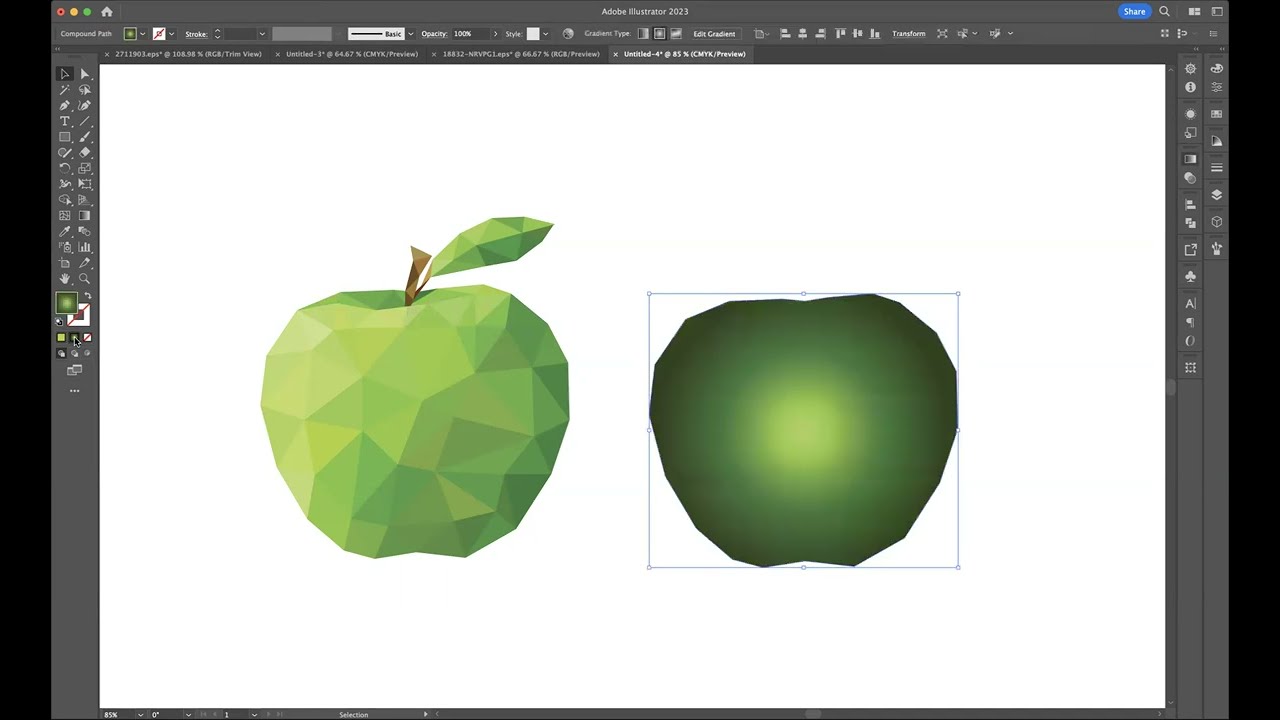Select the Curvature tool
This screenshot has width=1280, height=720.
pos(84,105)
